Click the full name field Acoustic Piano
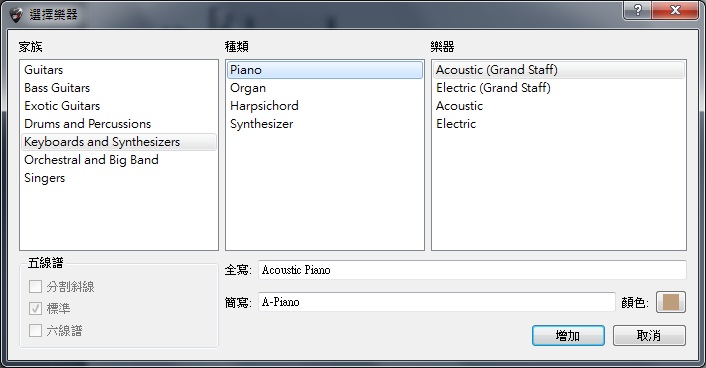This screenshot has height=368, width=706. 472,270
